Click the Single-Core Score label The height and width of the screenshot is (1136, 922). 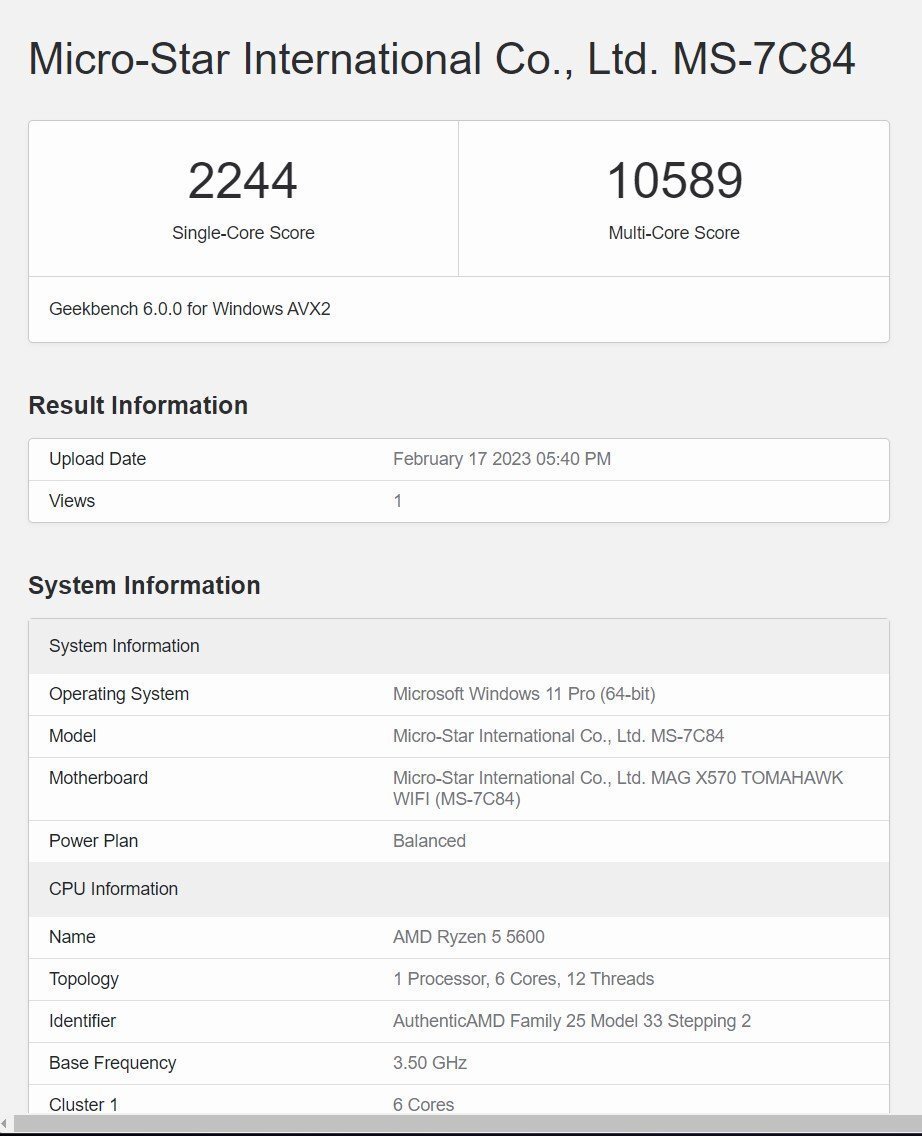[x=243, y=233]
